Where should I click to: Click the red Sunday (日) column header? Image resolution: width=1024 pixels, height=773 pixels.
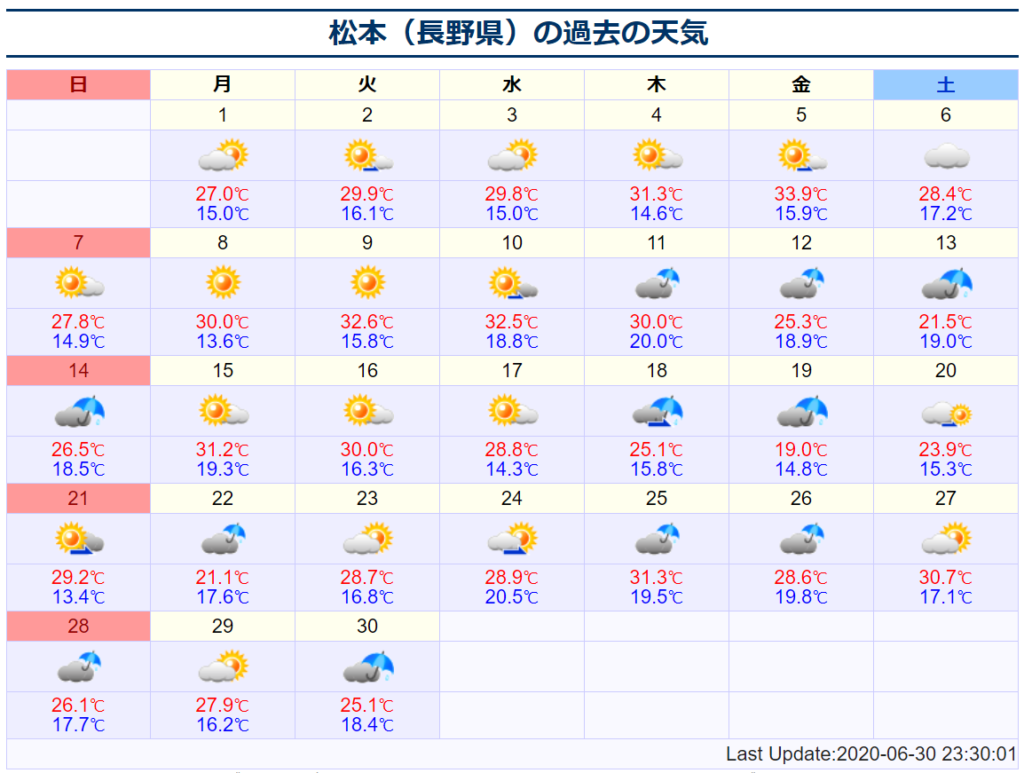click(78, 85)
